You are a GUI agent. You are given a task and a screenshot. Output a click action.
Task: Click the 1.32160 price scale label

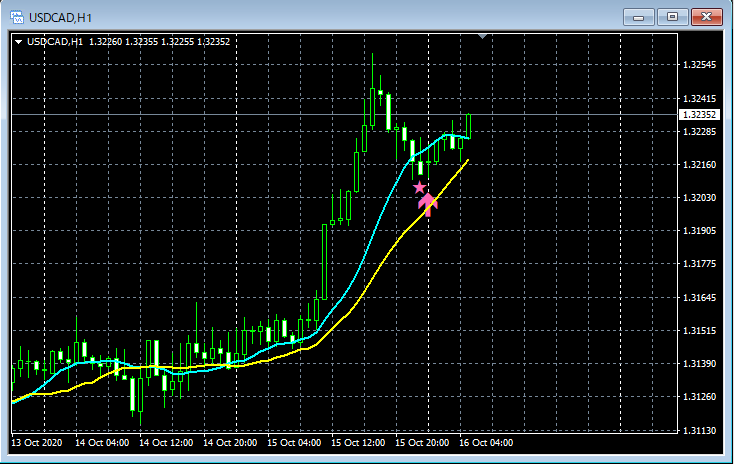pos(699,165)
